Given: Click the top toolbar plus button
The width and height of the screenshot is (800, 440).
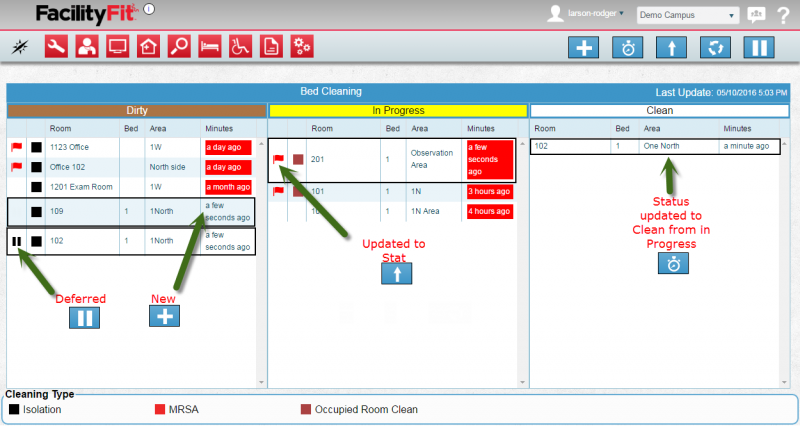Looking at the screenshot, I should [583, 47].
